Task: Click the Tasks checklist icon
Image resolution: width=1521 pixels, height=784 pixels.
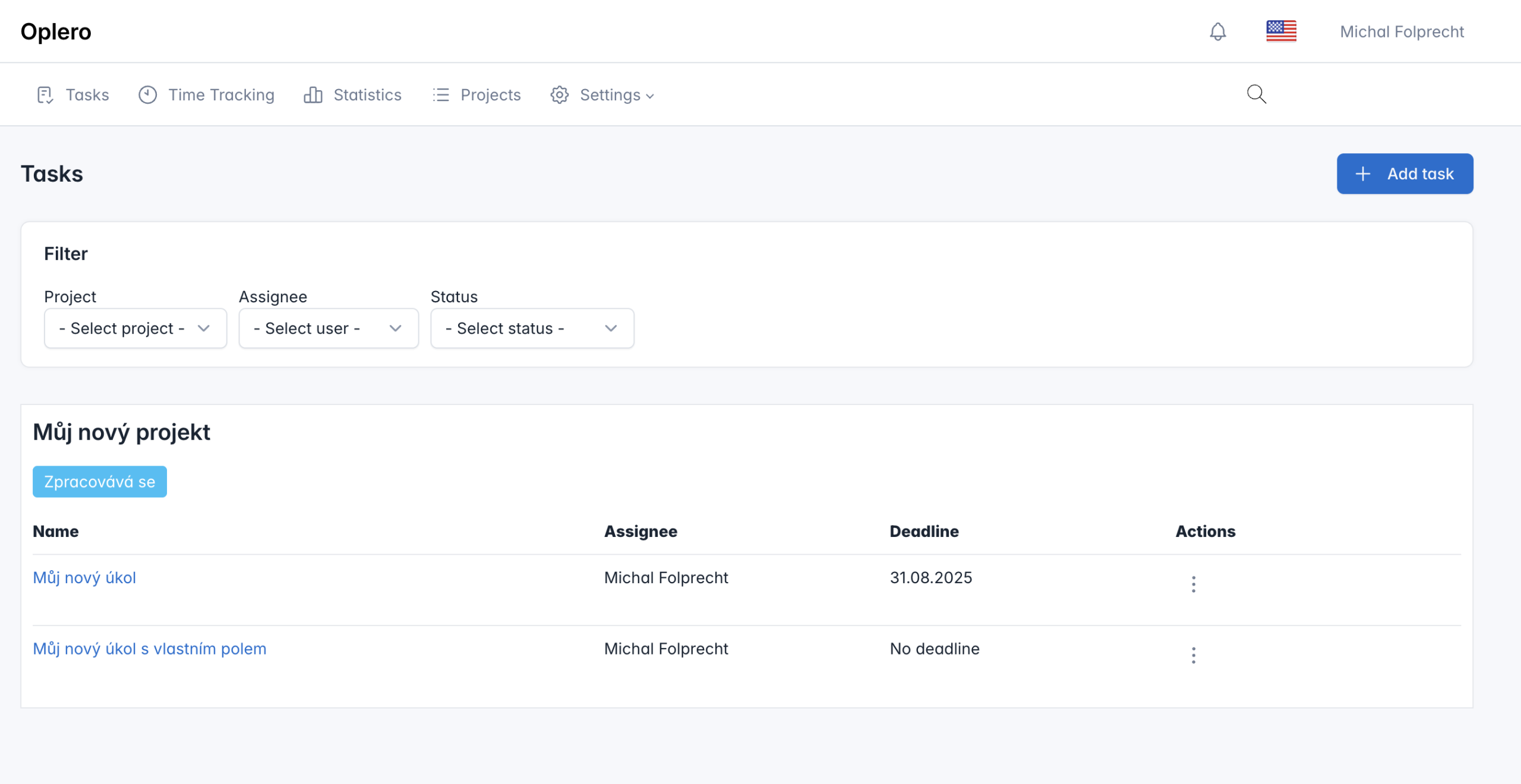Action: click(45, 95)
